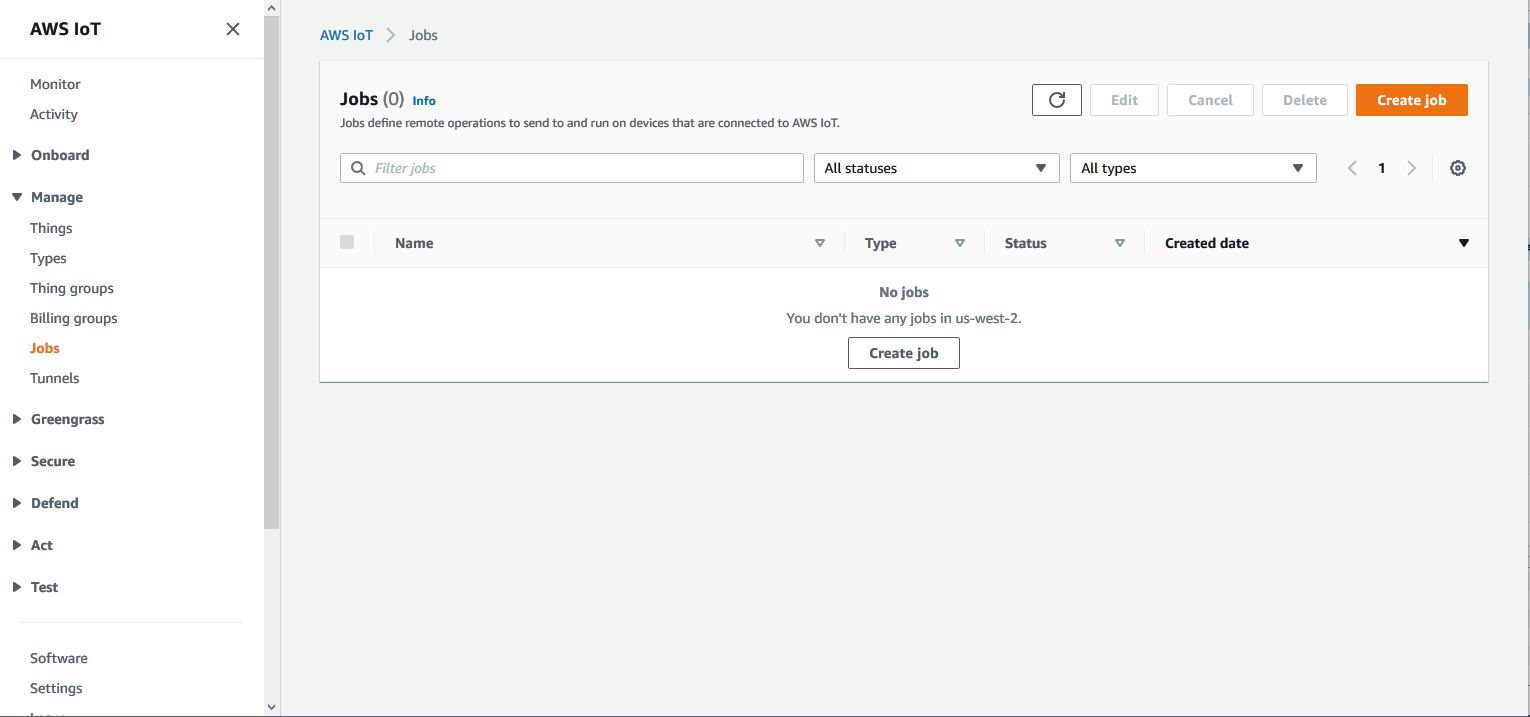Viewport: 1530px width, 717px height.
Task: Focus the Filter jobs search field
Action: point(572,168)
